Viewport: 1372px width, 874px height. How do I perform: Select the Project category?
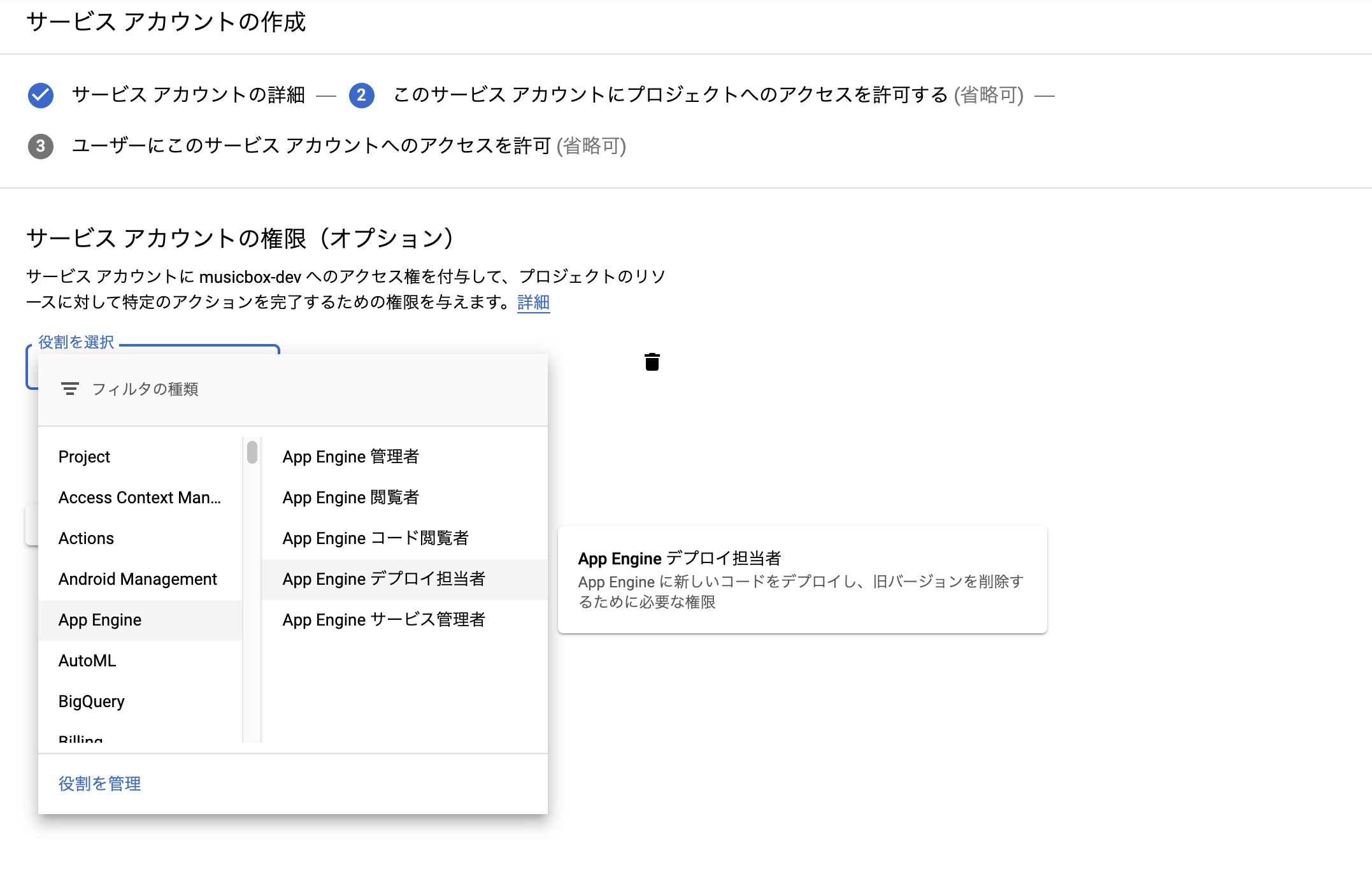84,457
